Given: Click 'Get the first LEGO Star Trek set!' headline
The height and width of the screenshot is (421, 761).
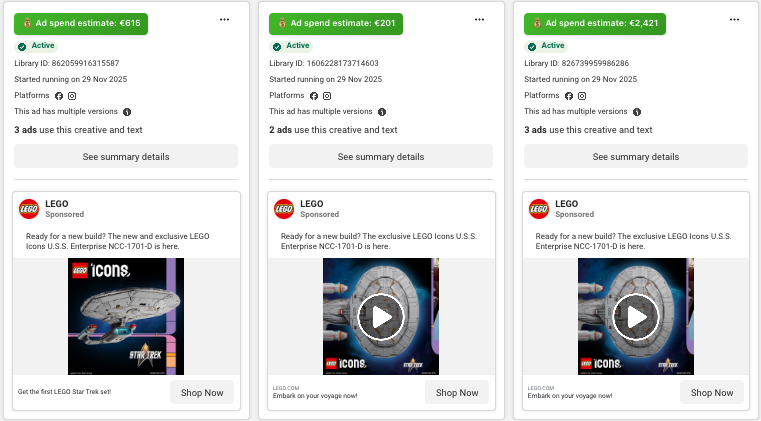Looking at the screenshot, I should [65, 391].
